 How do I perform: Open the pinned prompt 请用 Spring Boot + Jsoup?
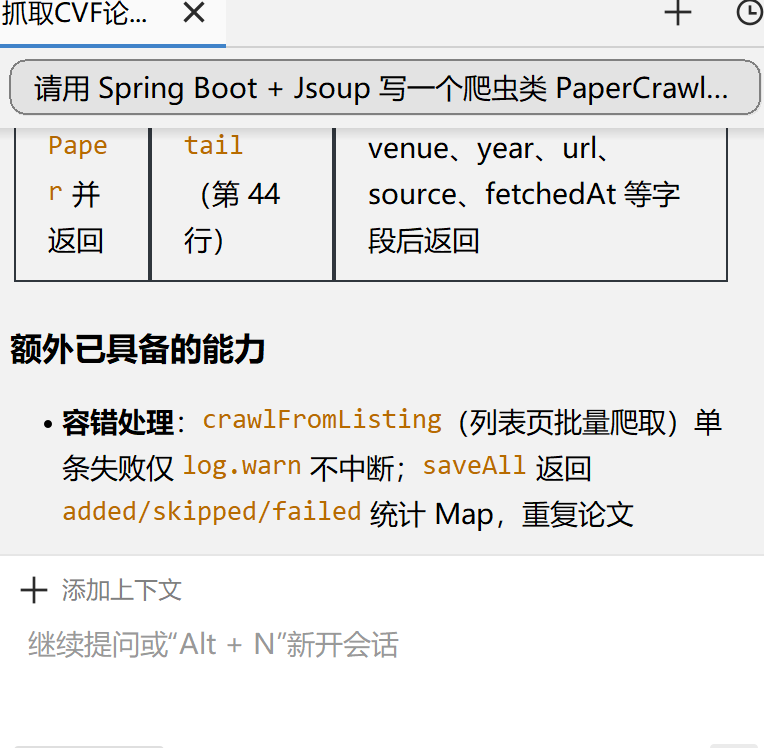[x=384, y=88]
